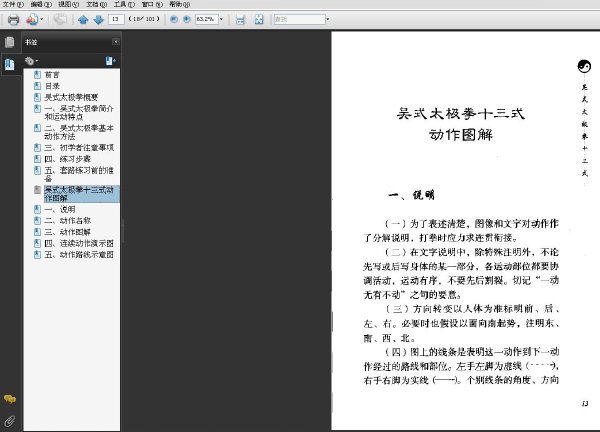This screenshot has height=432, width=600.
Task: Go to previous page with up arrow
Action: [x=83, y=20]
